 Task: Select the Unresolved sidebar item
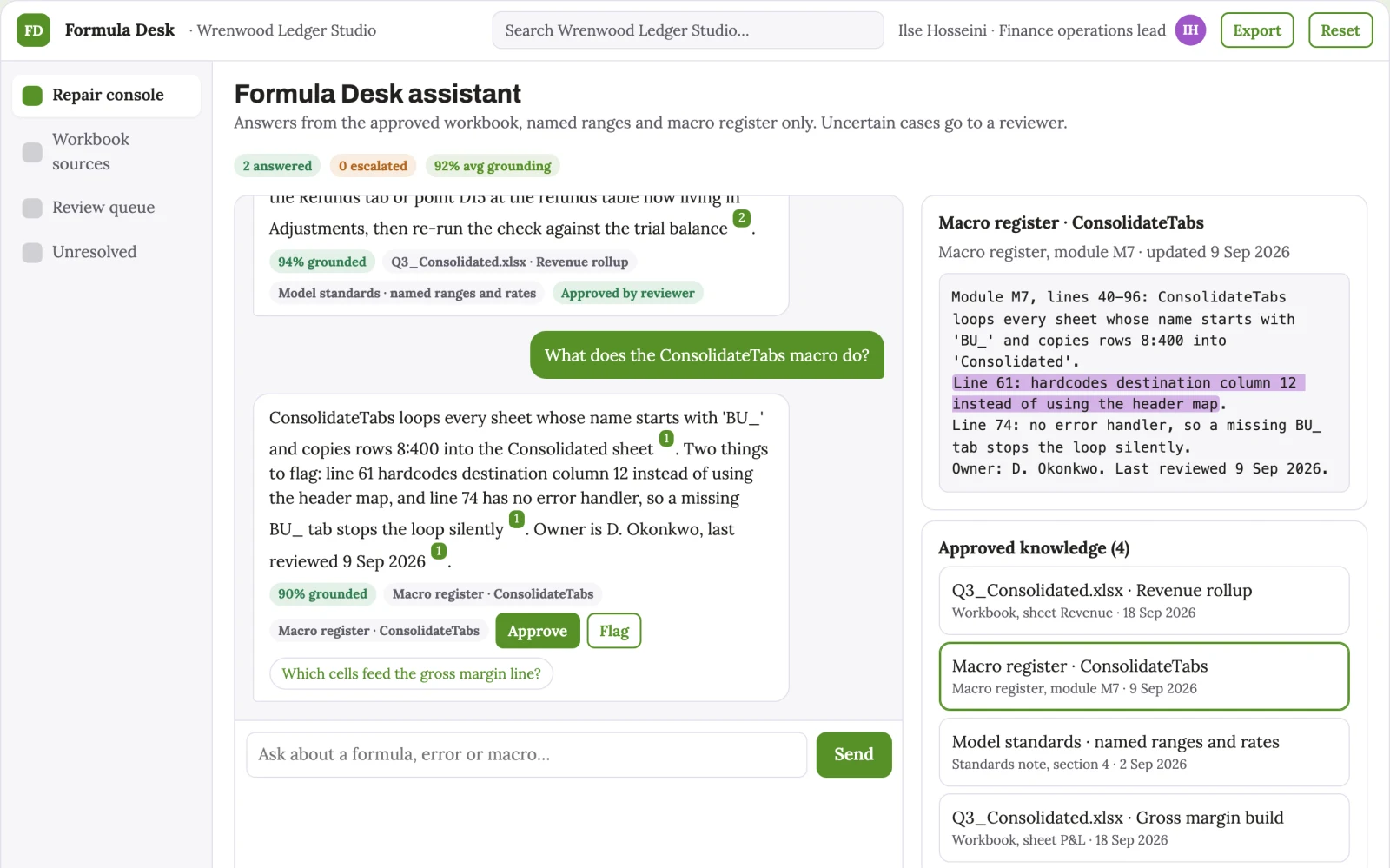click(106, 252)
